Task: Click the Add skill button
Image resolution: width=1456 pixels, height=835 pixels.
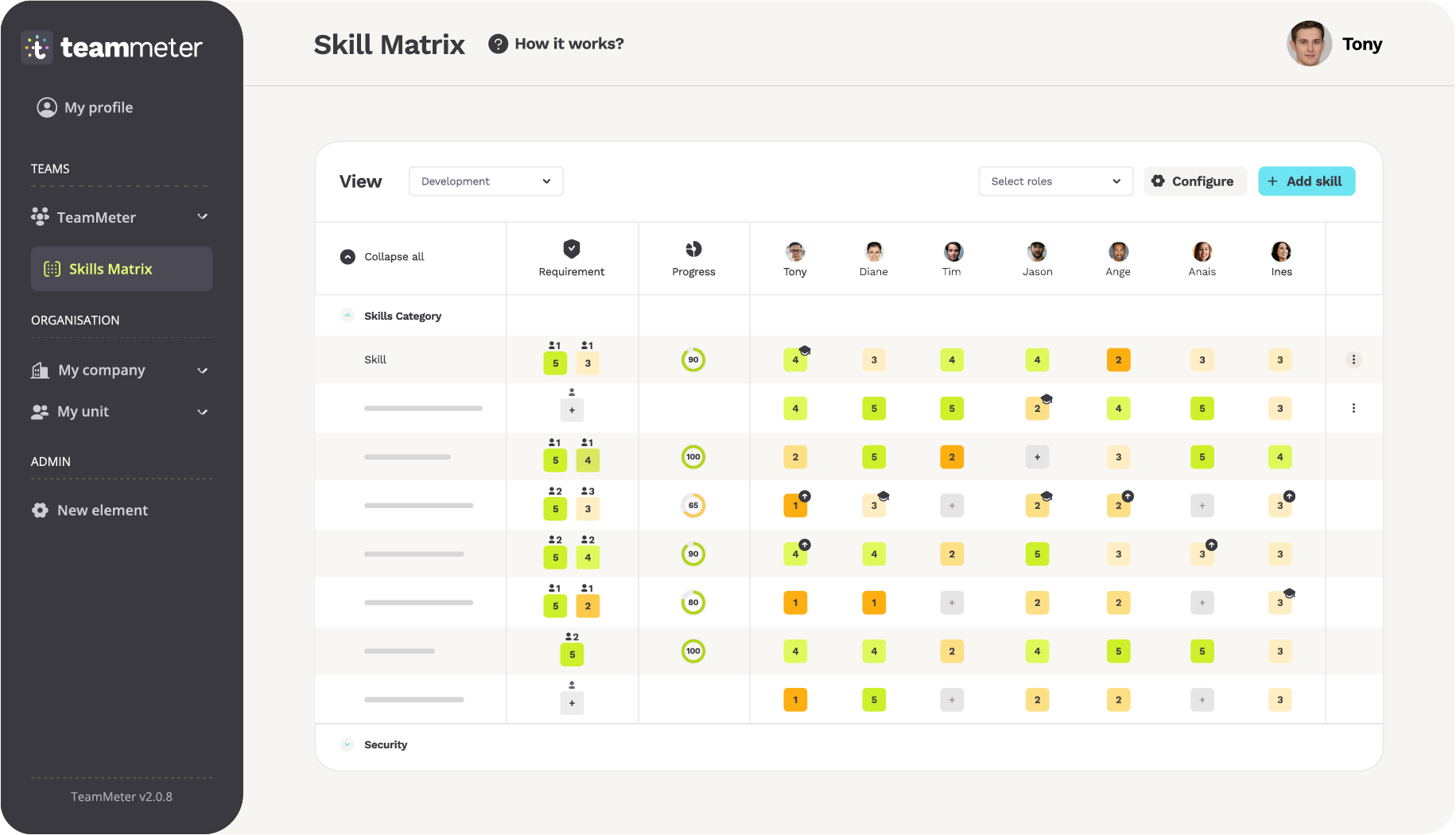Action: [1307, 181]
